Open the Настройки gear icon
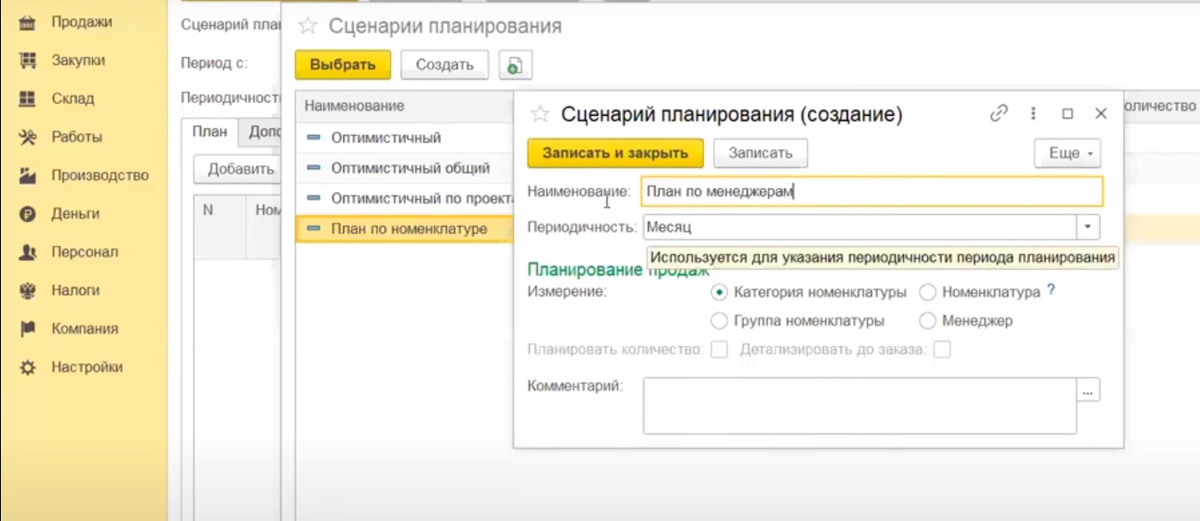The height and width of the screenshot is (521, 1200). tap(29, 367)
